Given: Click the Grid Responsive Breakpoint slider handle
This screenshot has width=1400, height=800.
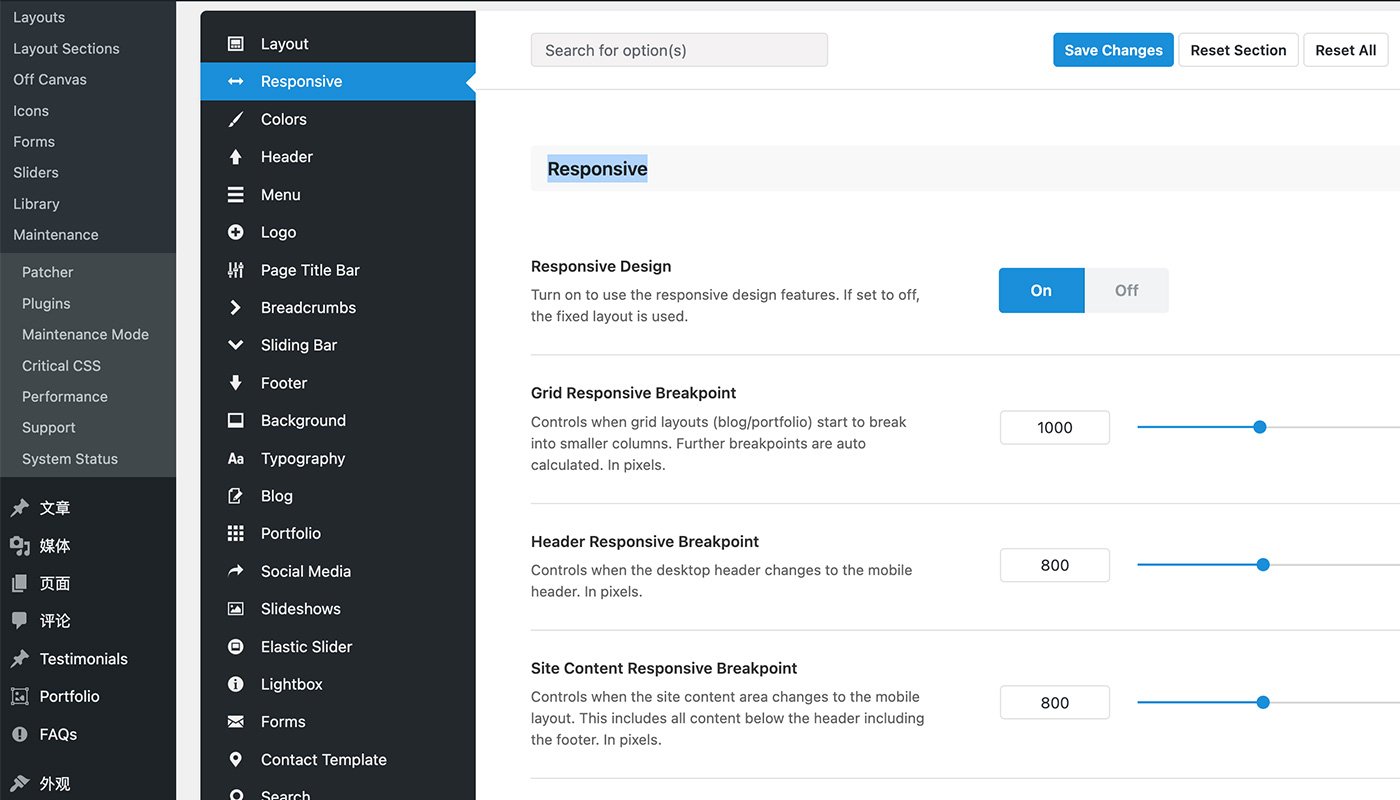Looking at the screenshot, I should coord(1260,427).
